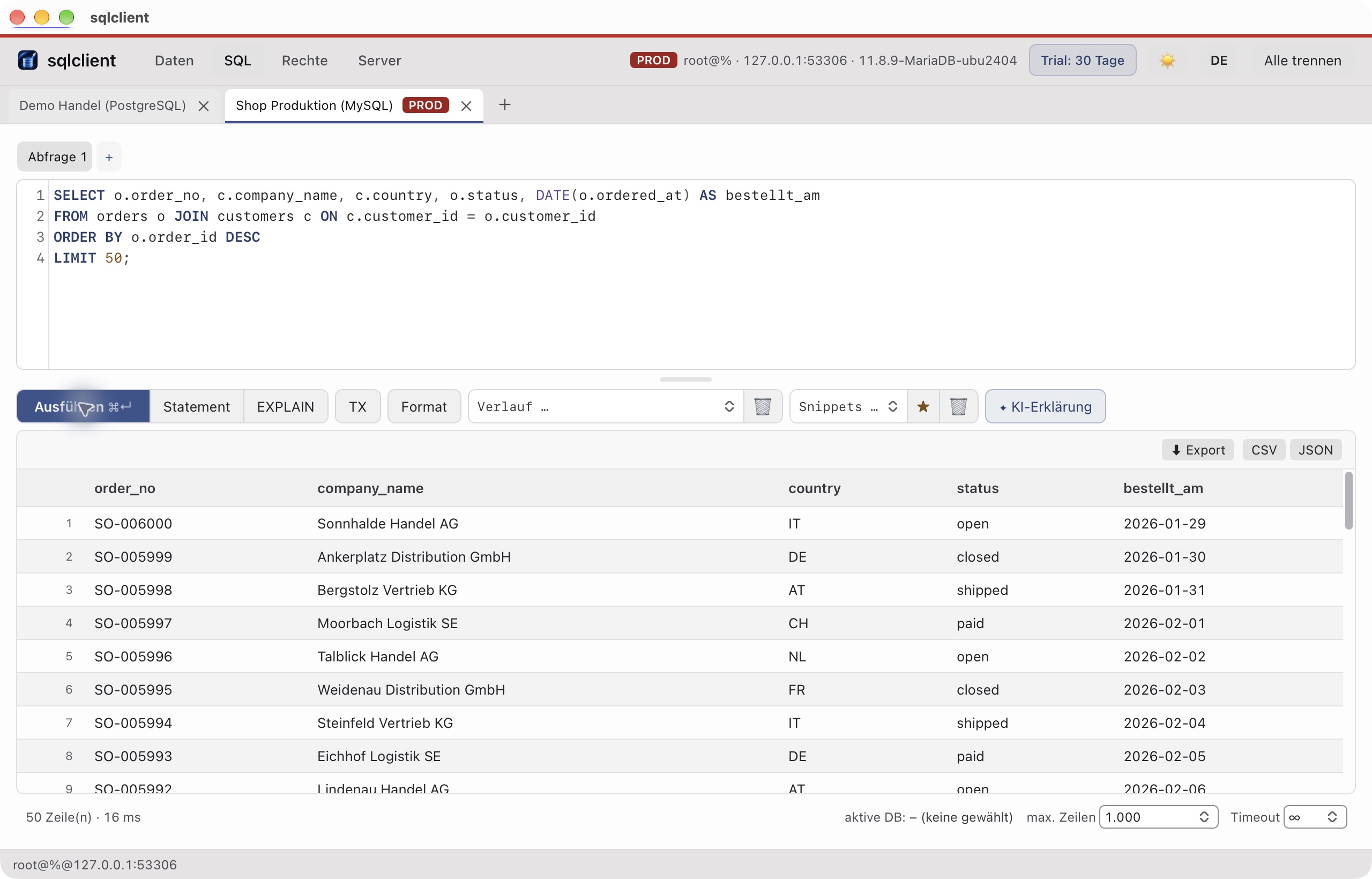Click the Export button
1372x879 pixels.
1198,450
